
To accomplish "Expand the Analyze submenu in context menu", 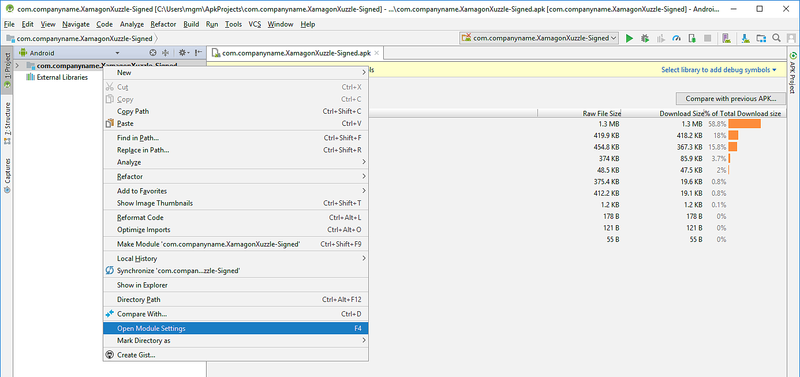I will pyautogui.click(x=235, y=162).
